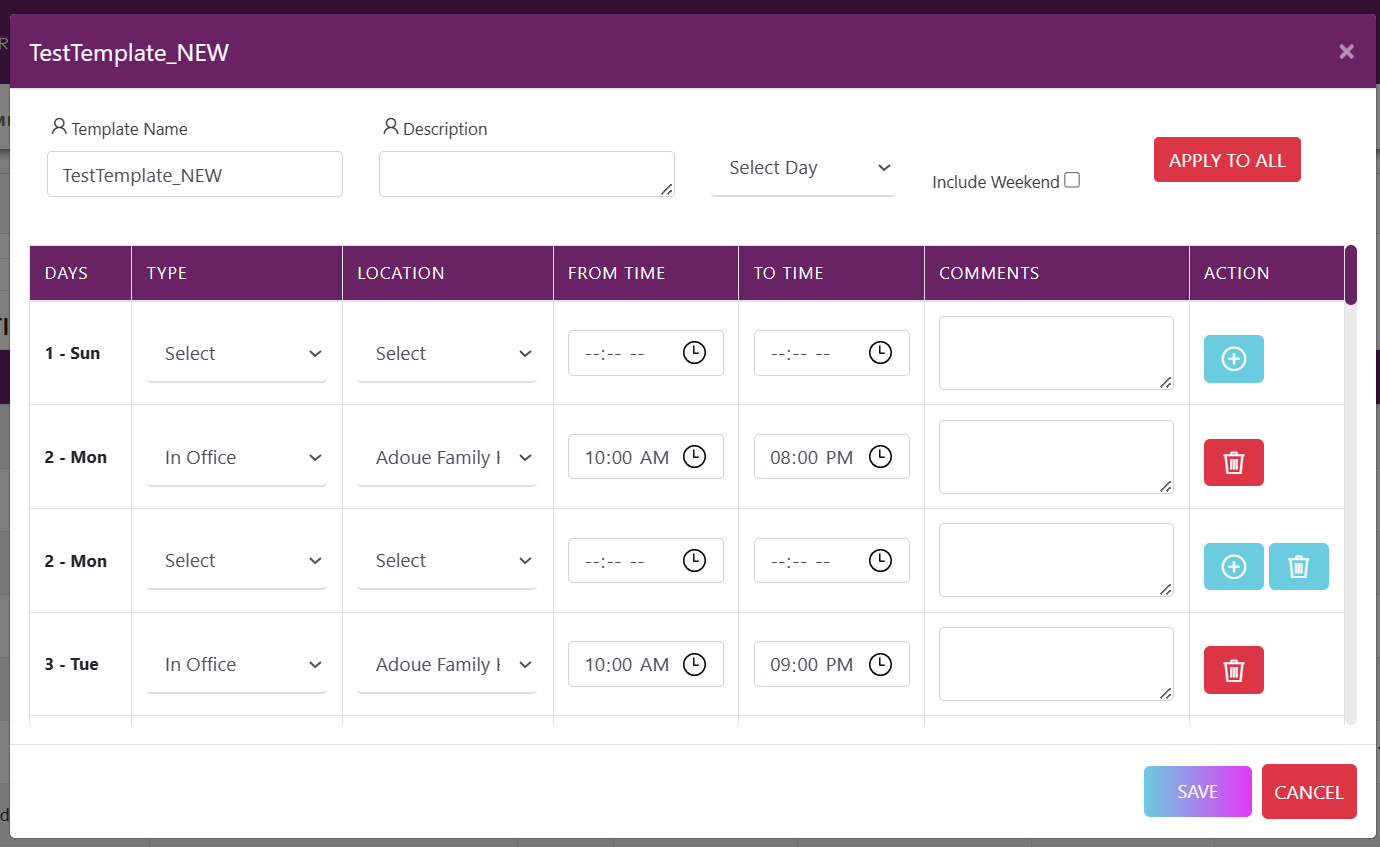Open clock picker in Sunday From Time

(694, 353)
